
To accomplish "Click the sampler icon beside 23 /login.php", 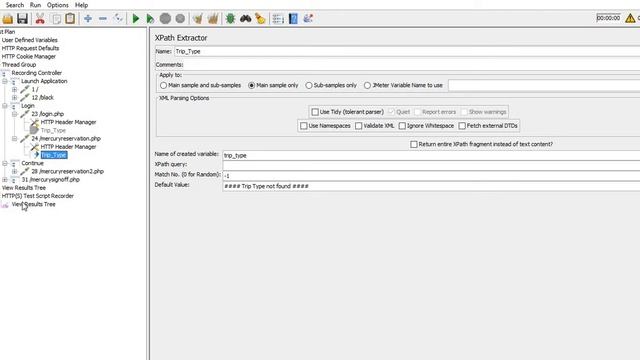I will [x=25, y=114].
